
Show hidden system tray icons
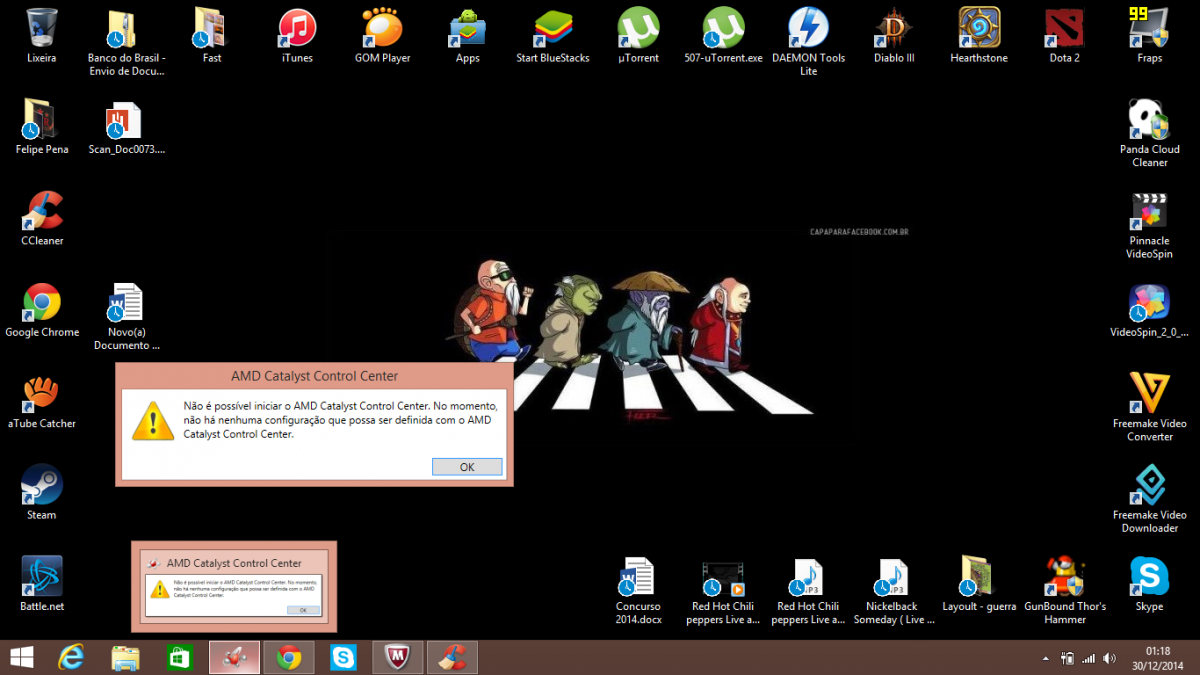coord(1046,658)
